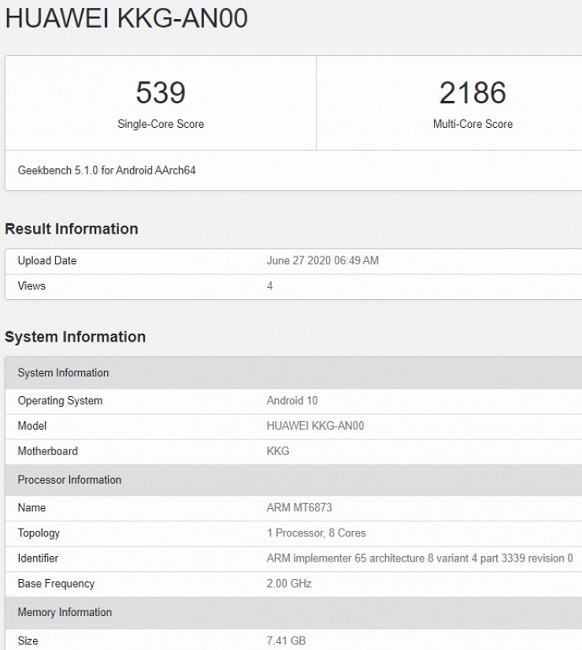
Task: Click the Multi-Core Score label
Action: coord(473,124)
